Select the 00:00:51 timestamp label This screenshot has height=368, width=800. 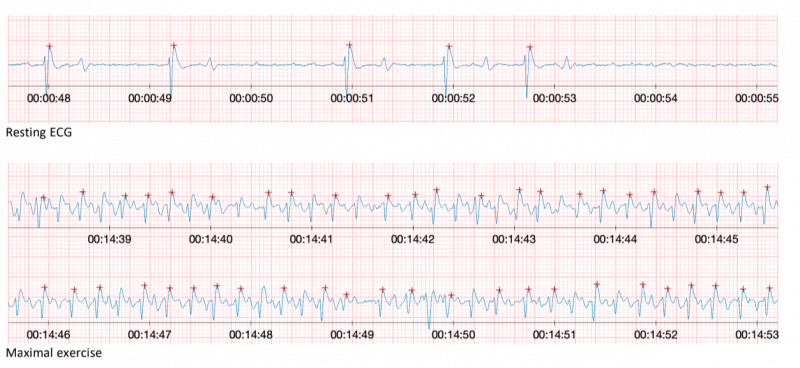tap(352, 99)
